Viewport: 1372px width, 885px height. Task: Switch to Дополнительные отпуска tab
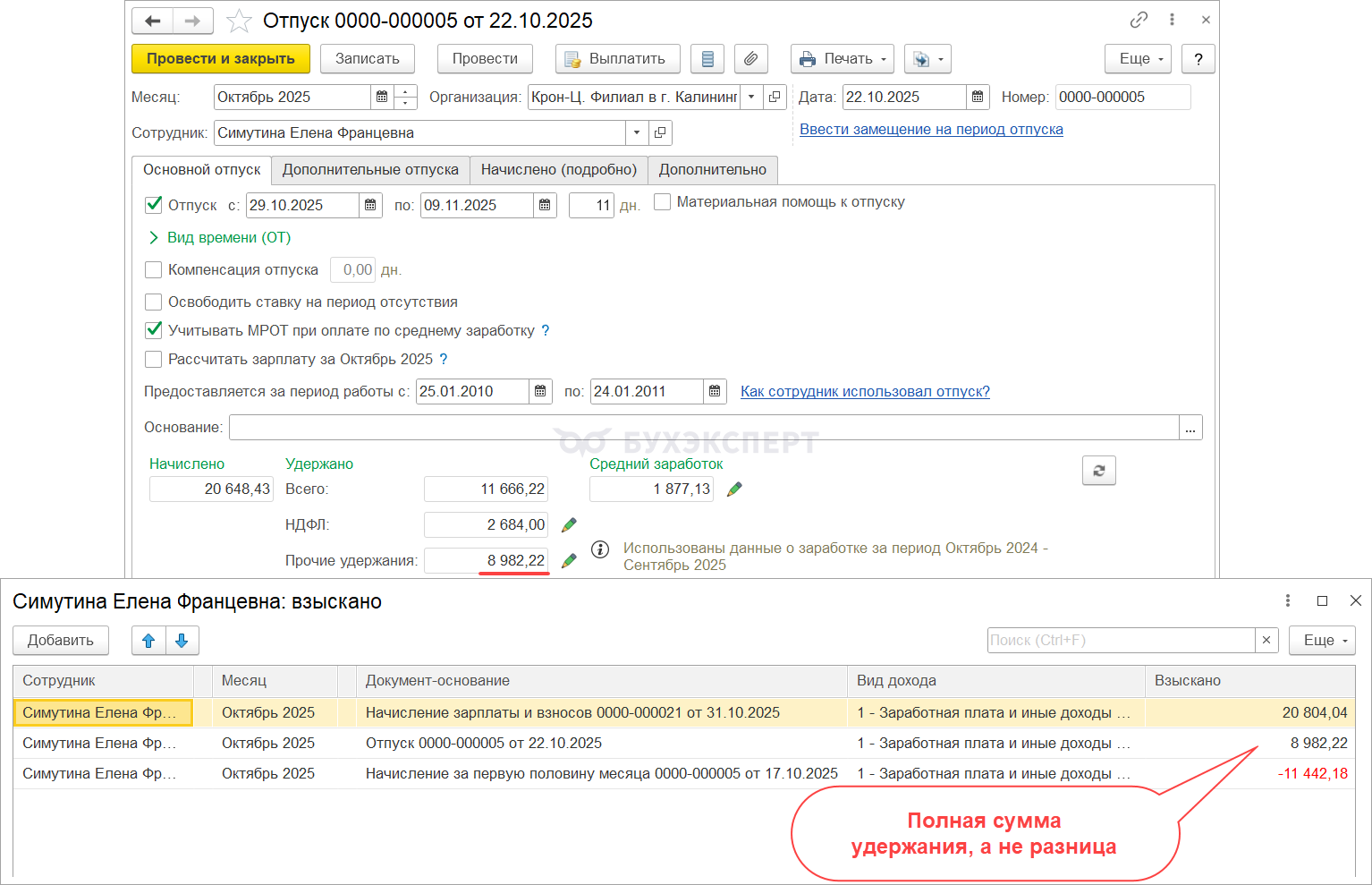(x=370, y=170)
